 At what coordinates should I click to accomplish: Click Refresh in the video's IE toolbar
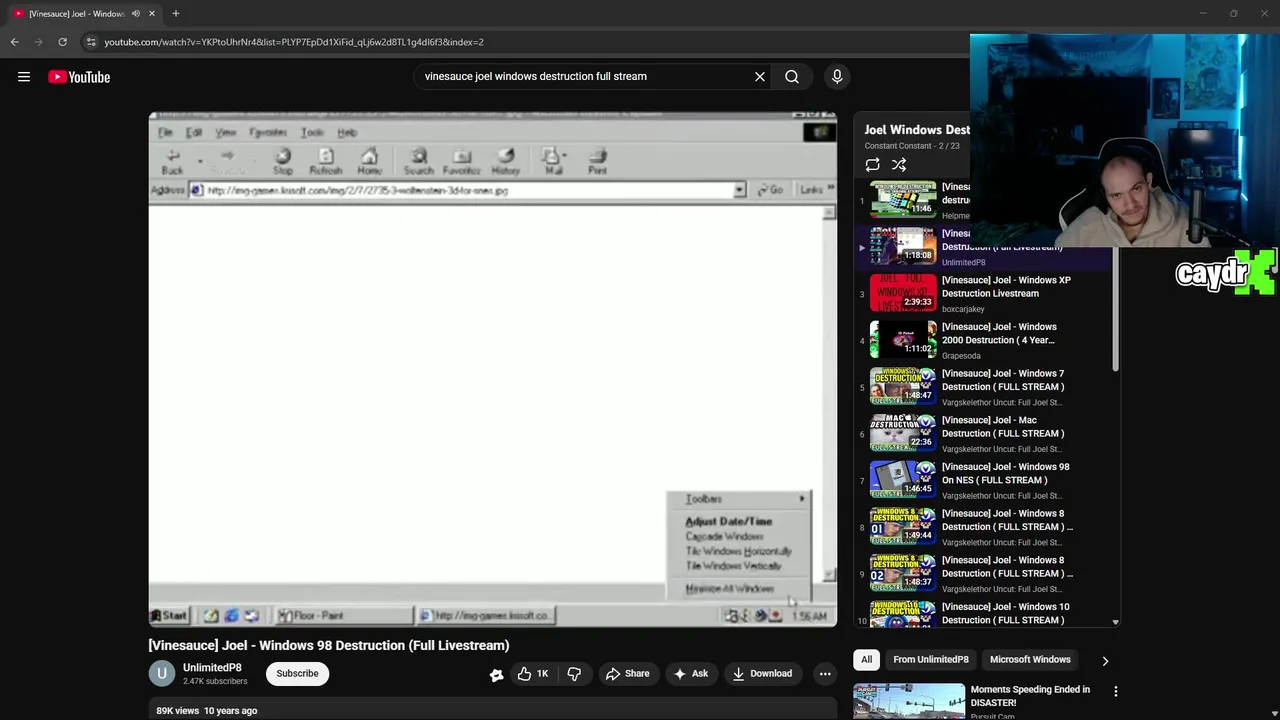[326, 161]
